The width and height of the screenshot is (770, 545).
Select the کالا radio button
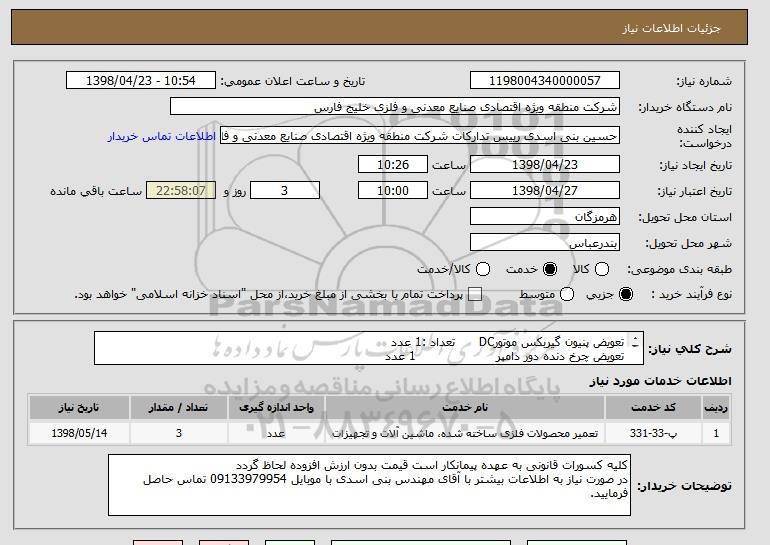[x=602, y=269]
